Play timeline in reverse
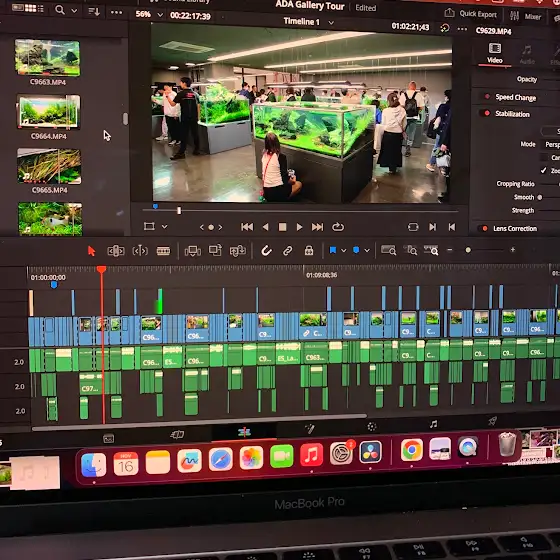The width and height of the screenshot is (560, 560). click(265, 227)
